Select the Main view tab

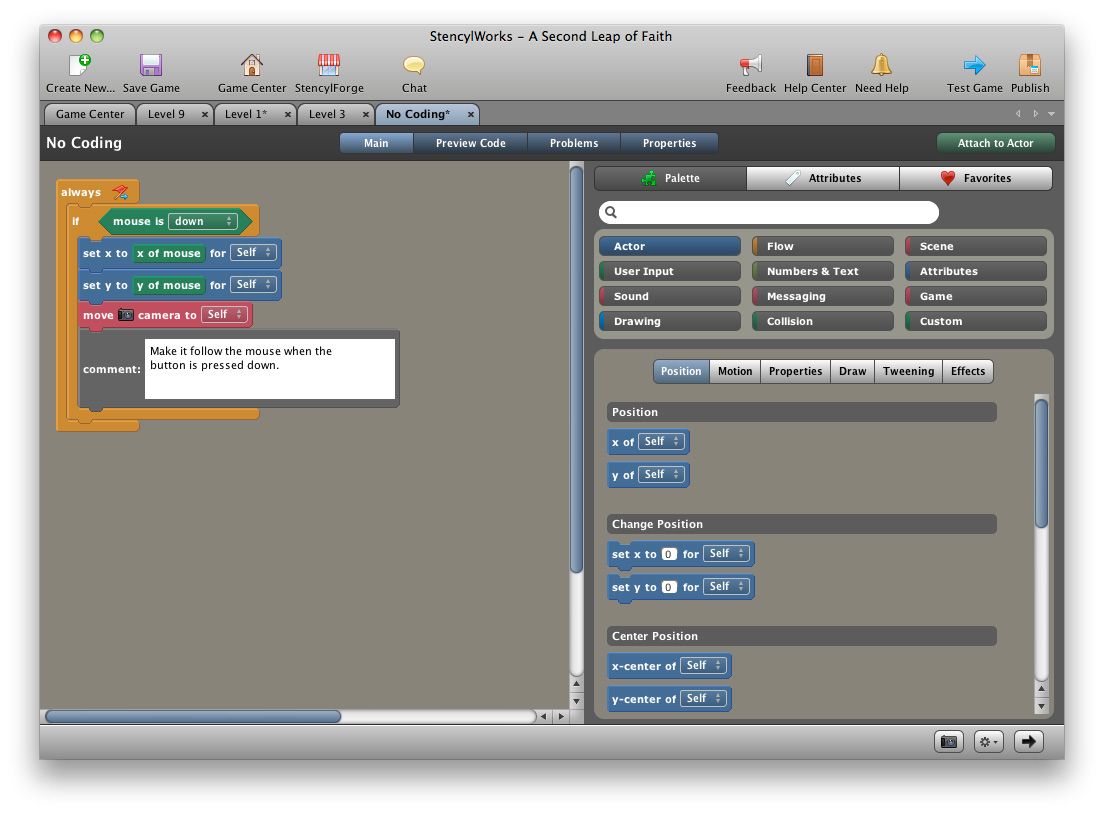376,143
